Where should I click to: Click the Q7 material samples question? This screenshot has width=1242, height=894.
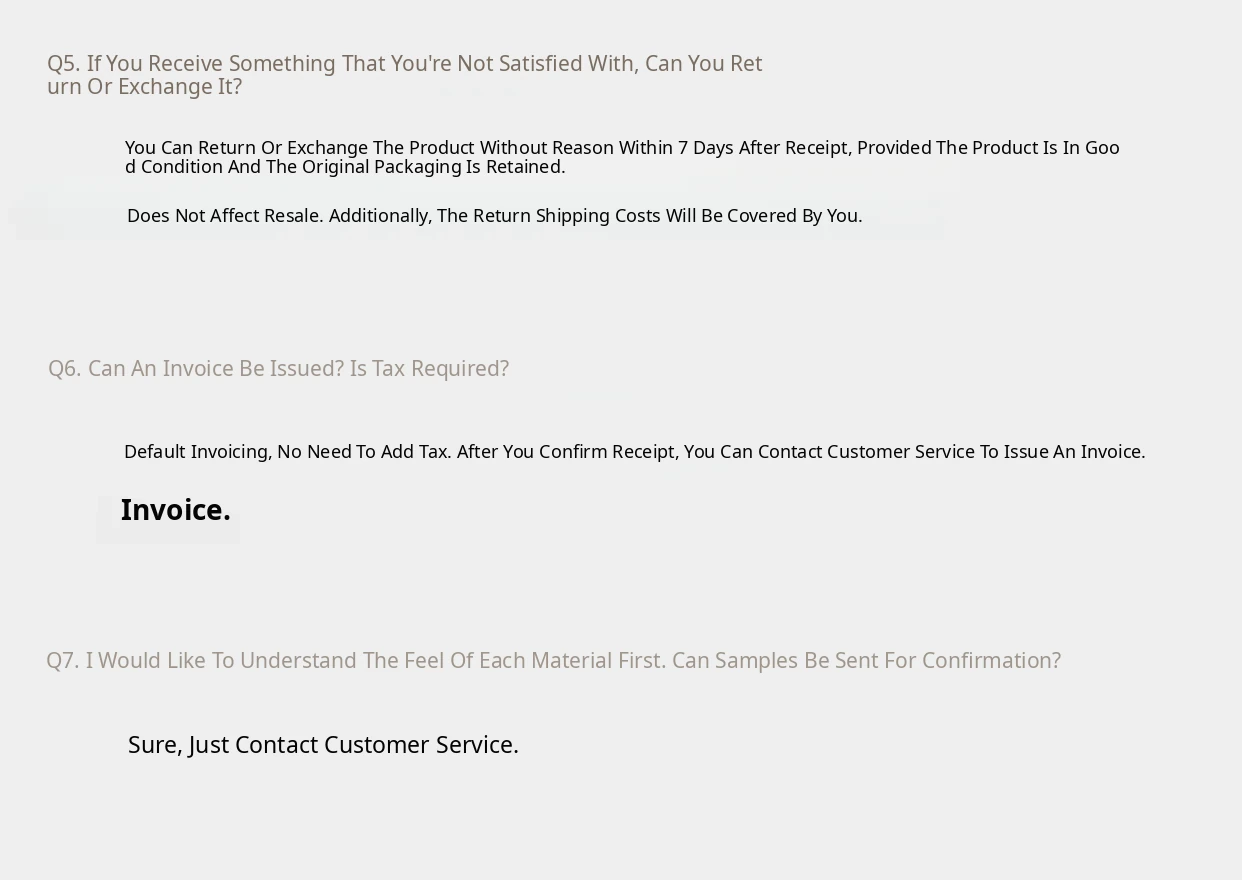pyautogui.click(x=553, y=661)
